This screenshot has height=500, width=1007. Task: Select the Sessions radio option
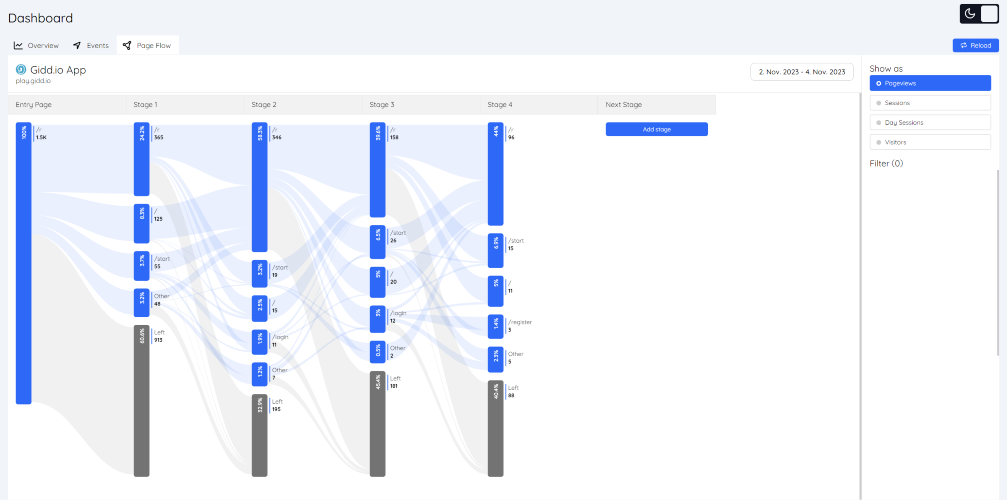point(930,103)
